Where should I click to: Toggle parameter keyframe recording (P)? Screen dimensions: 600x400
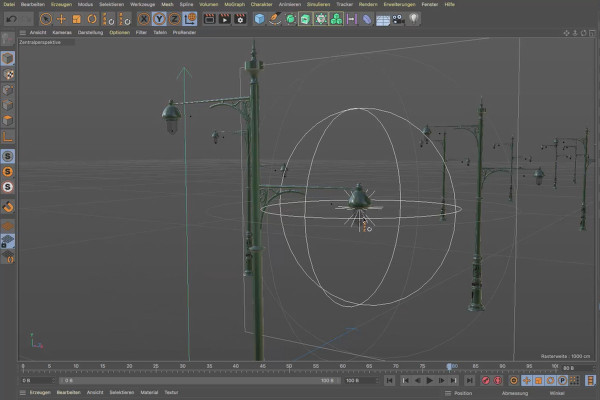click(562, 380)
